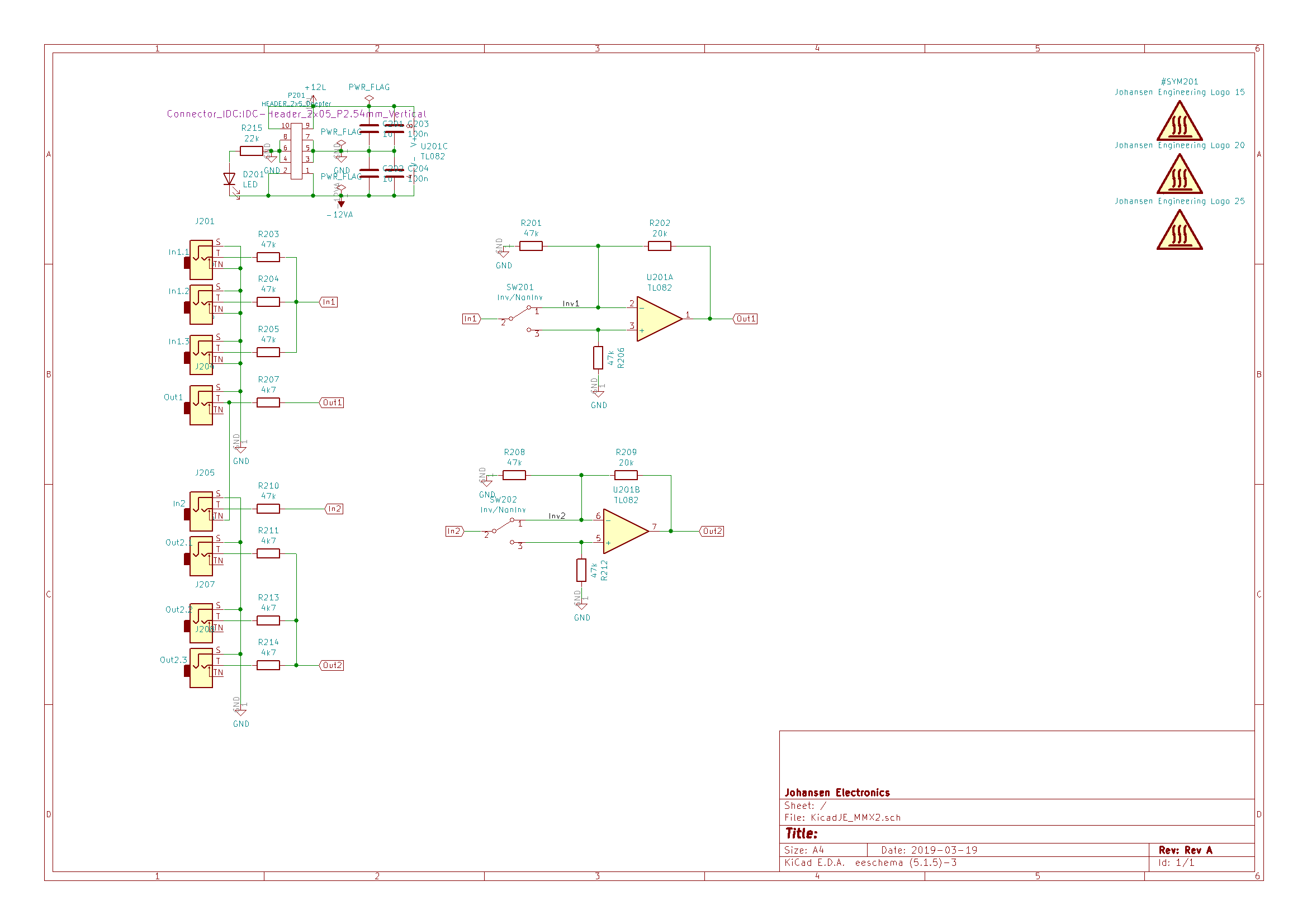Click the Inv1 net label
Screen dimensions: 1307x924
click(571, 304)
